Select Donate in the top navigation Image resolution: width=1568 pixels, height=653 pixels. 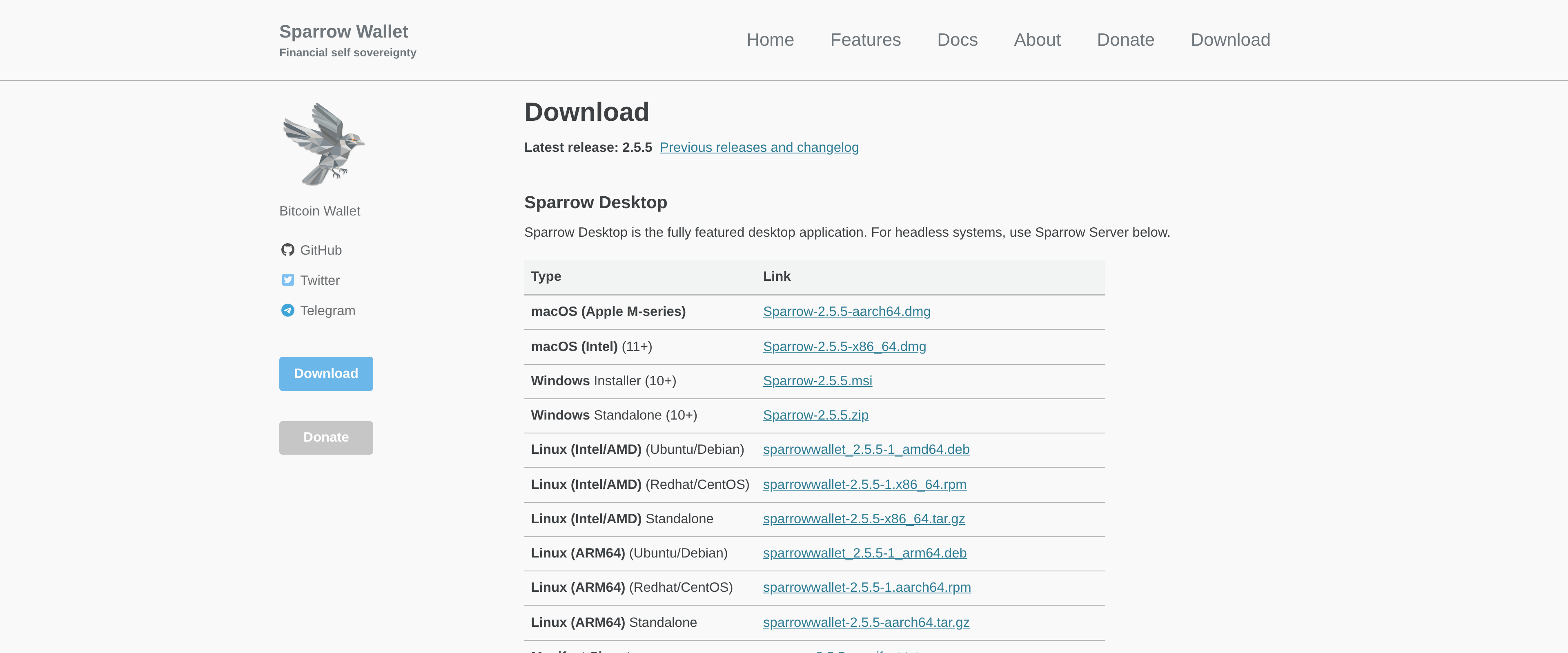click(1125, 40)
